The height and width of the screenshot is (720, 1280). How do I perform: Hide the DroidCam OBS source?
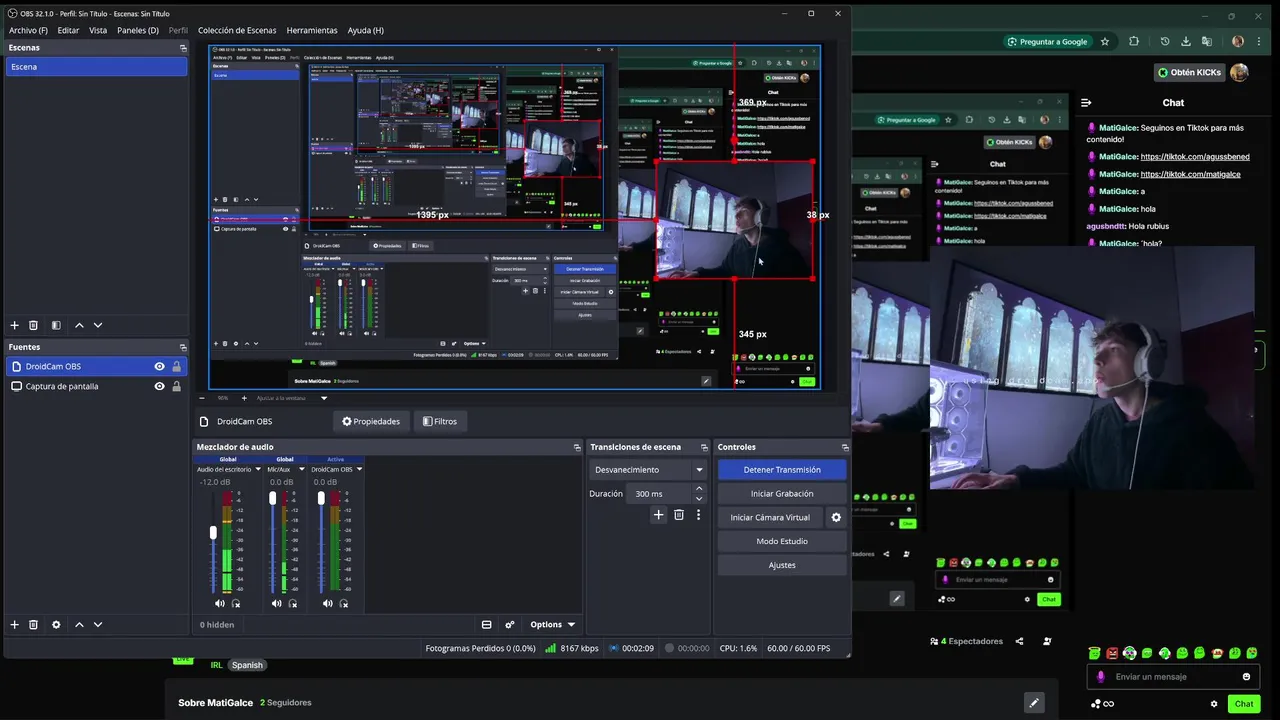(159, 367)
